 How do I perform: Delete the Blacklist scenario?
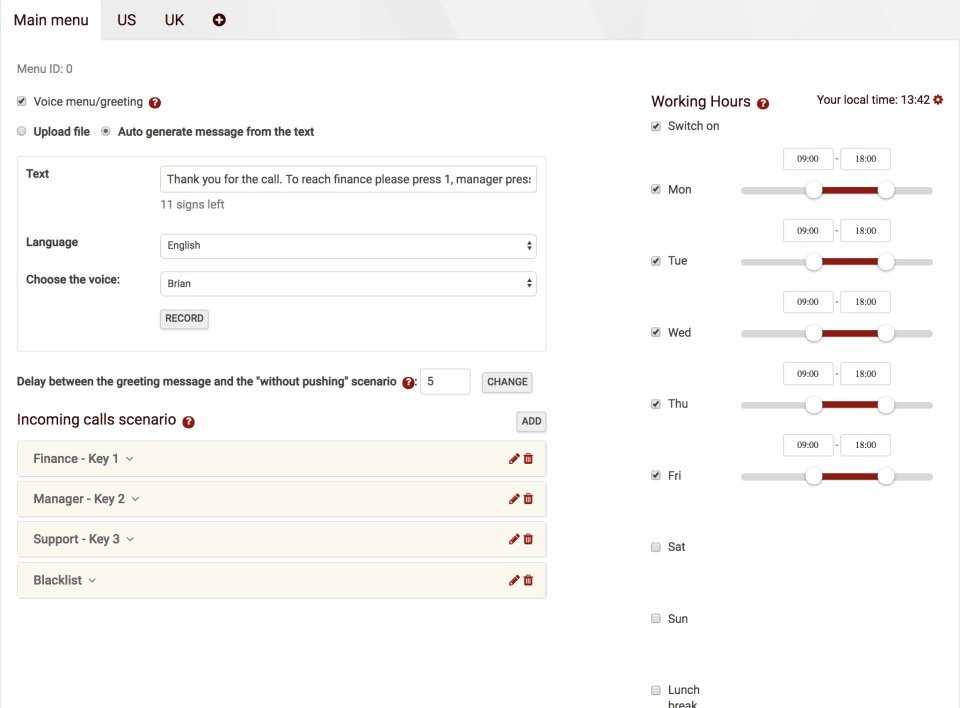tap(528, 580)
